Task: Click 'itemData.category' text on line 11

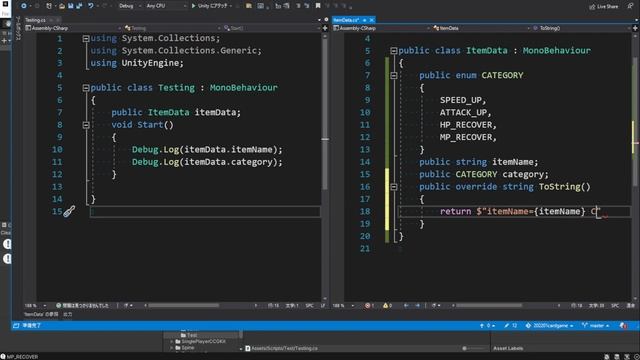Action: 228,162
